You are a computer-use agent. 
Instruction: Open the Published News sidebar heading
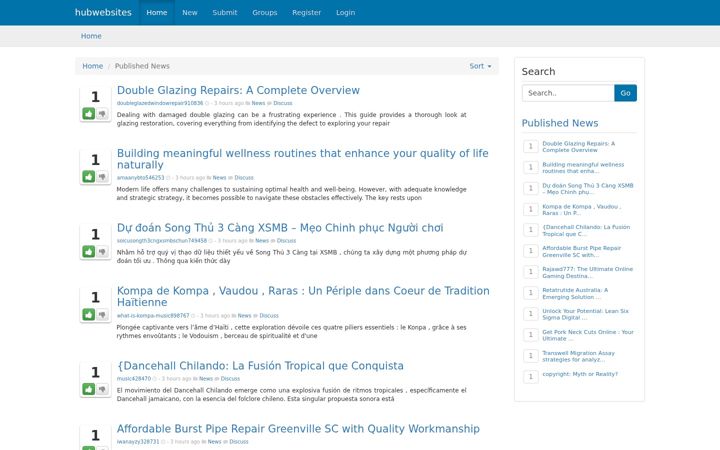(x=560, y=123)
